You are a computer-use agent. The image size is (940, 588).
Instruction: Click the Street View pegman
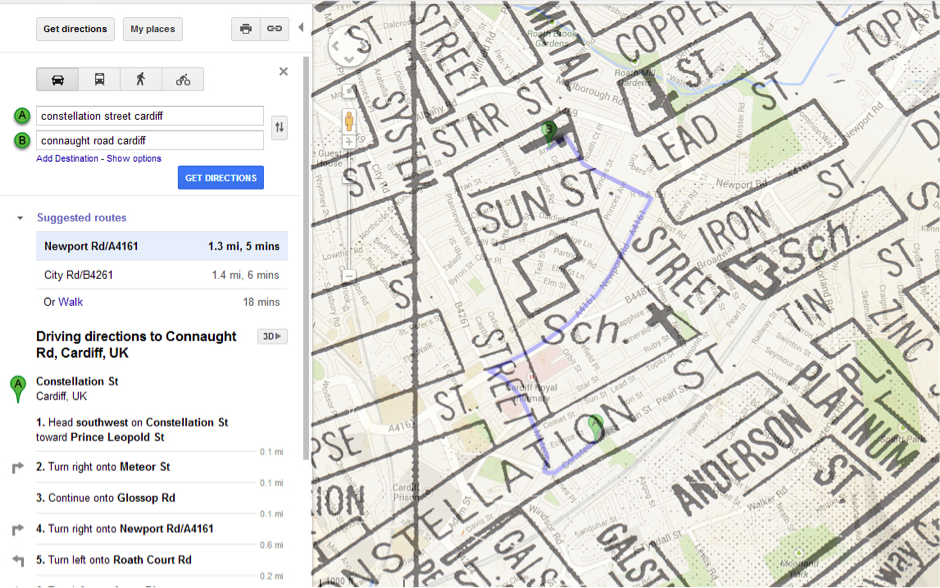pos(350,121)
